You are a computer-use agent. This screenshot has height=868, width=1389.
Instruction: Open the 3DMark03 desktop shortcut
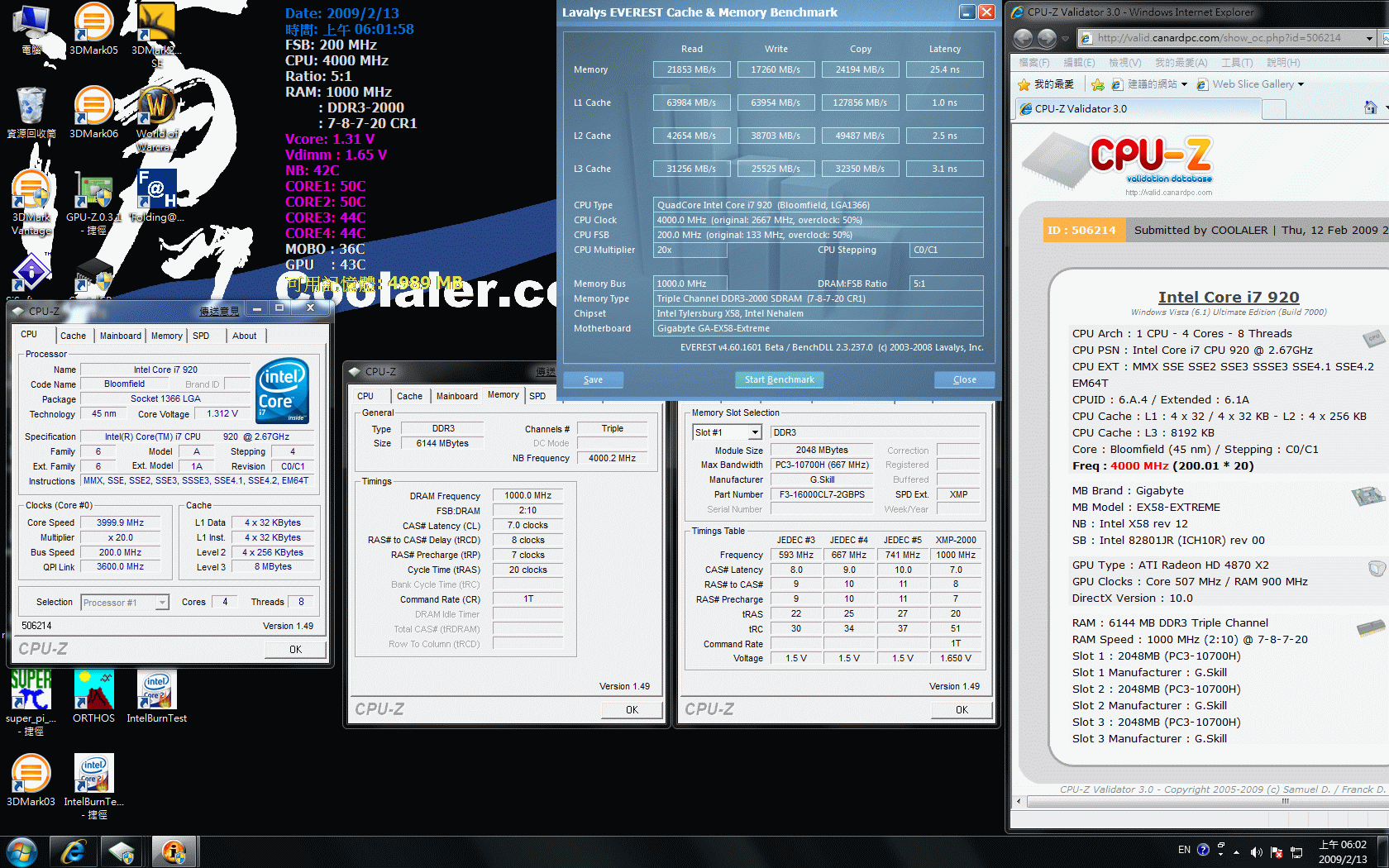pos(31,780)
